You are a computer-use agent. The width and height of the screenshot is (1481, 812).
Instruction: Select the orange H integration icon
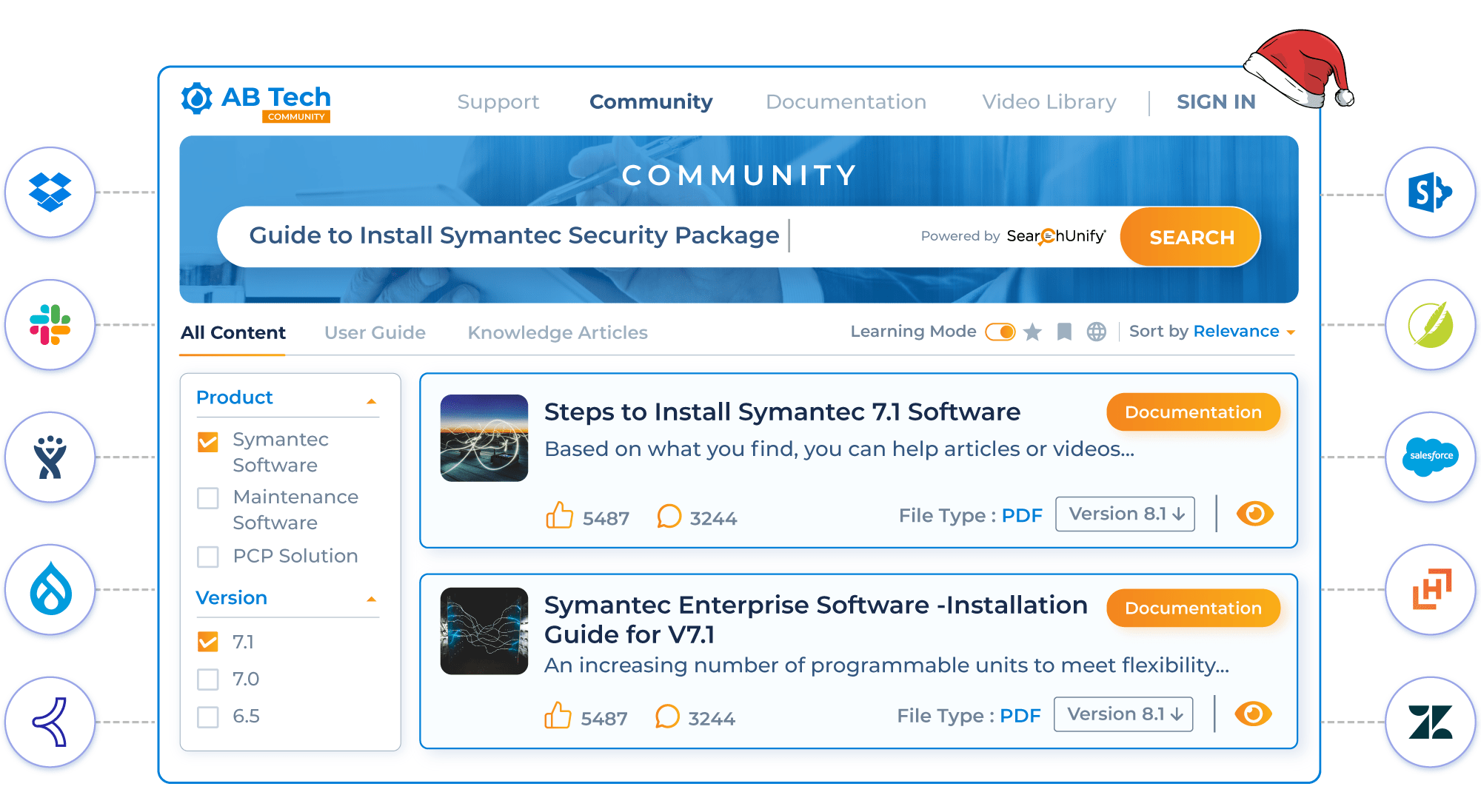[1430, 589]
